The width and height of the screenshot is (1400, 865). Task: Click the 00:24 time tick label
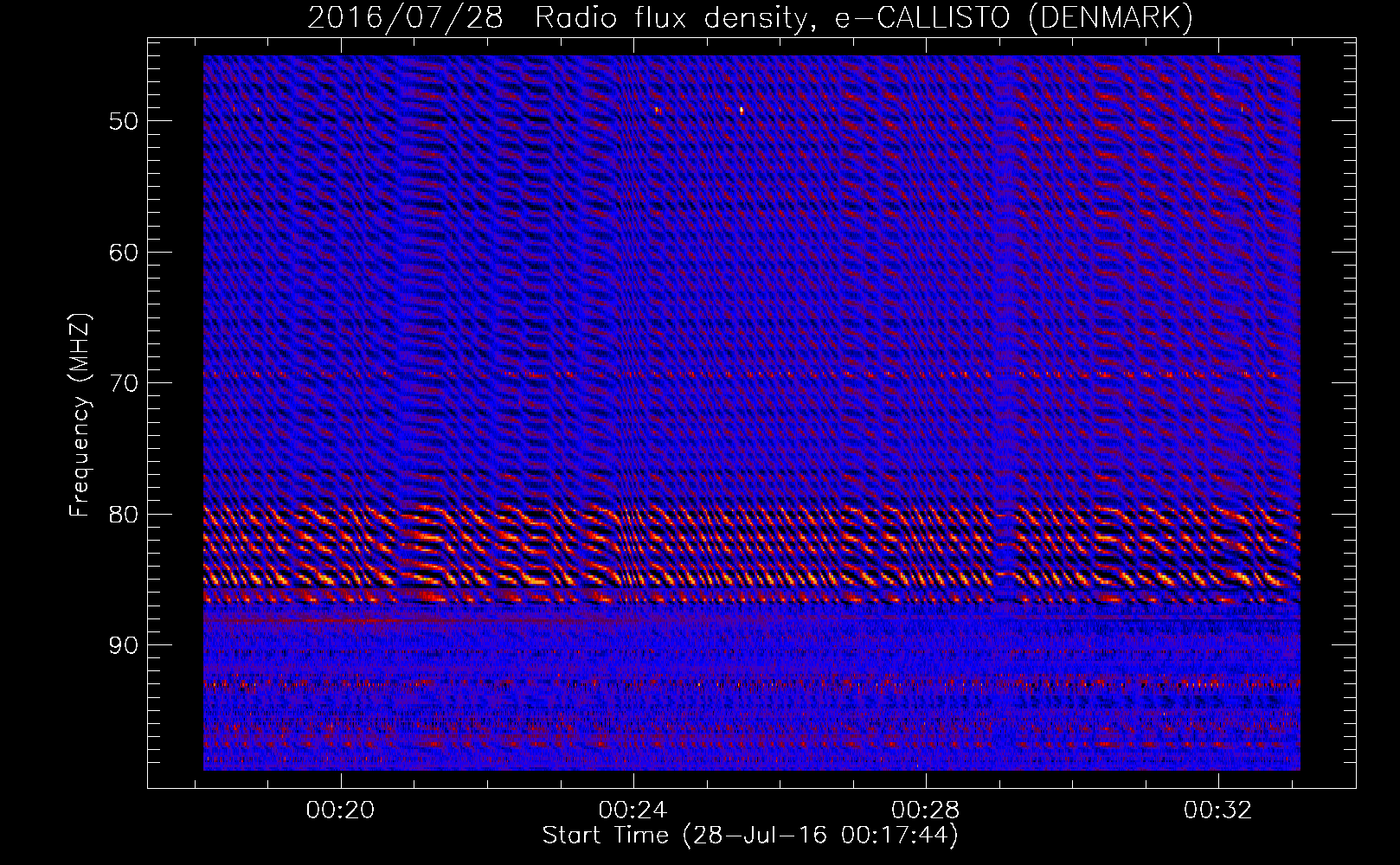pos(633,811)
